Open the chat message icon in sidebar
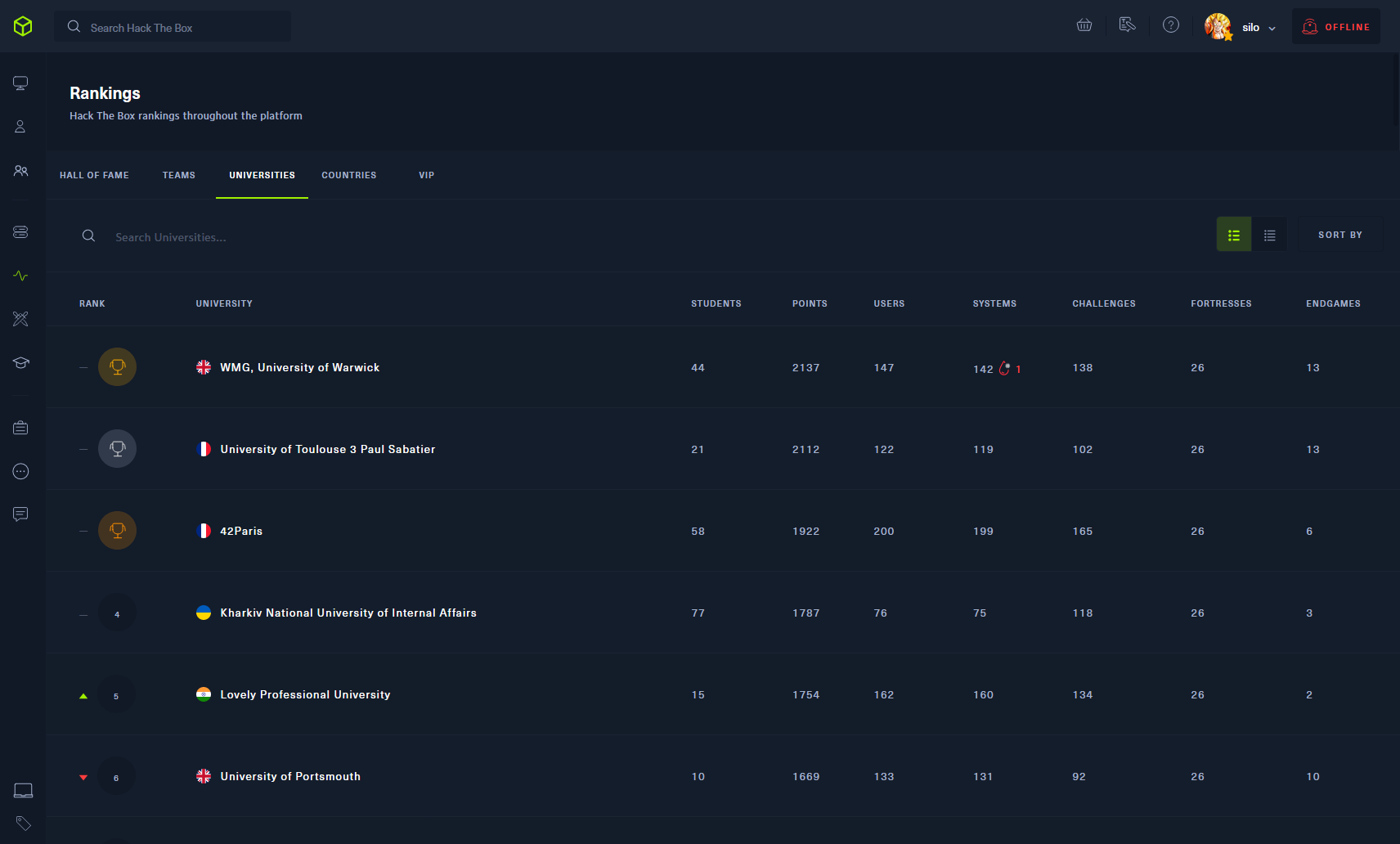 pyautogui.click(x=20, y=514)
